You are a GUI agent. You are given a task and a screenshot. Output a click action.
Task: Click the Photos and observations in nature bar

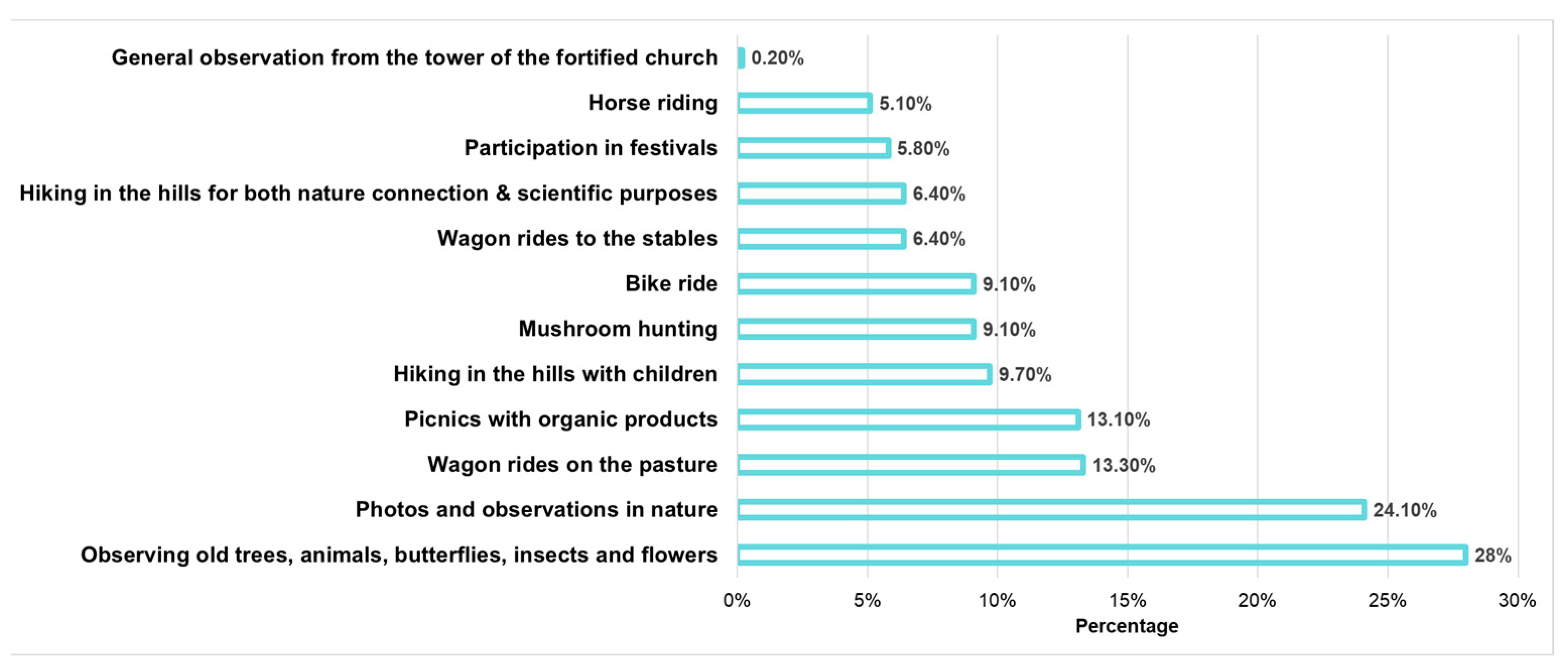pyautogui.click(x=1051, y=510)
